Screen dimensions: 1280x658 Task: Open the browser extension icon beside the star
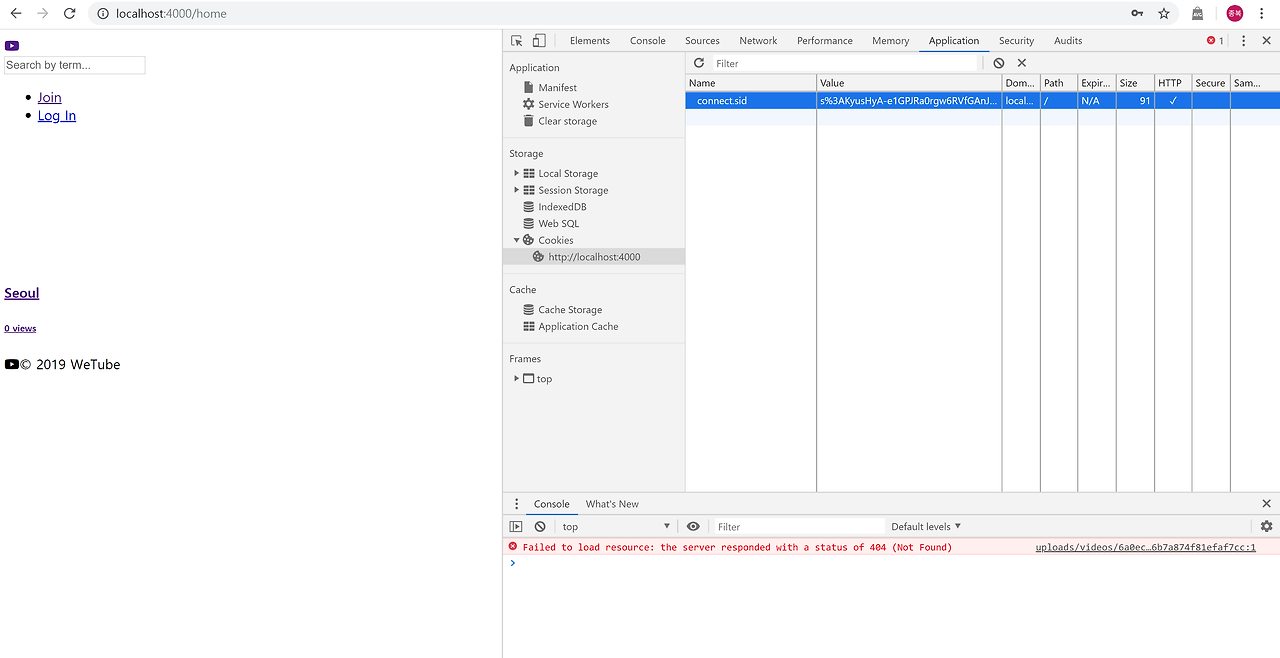(1197, 13)
